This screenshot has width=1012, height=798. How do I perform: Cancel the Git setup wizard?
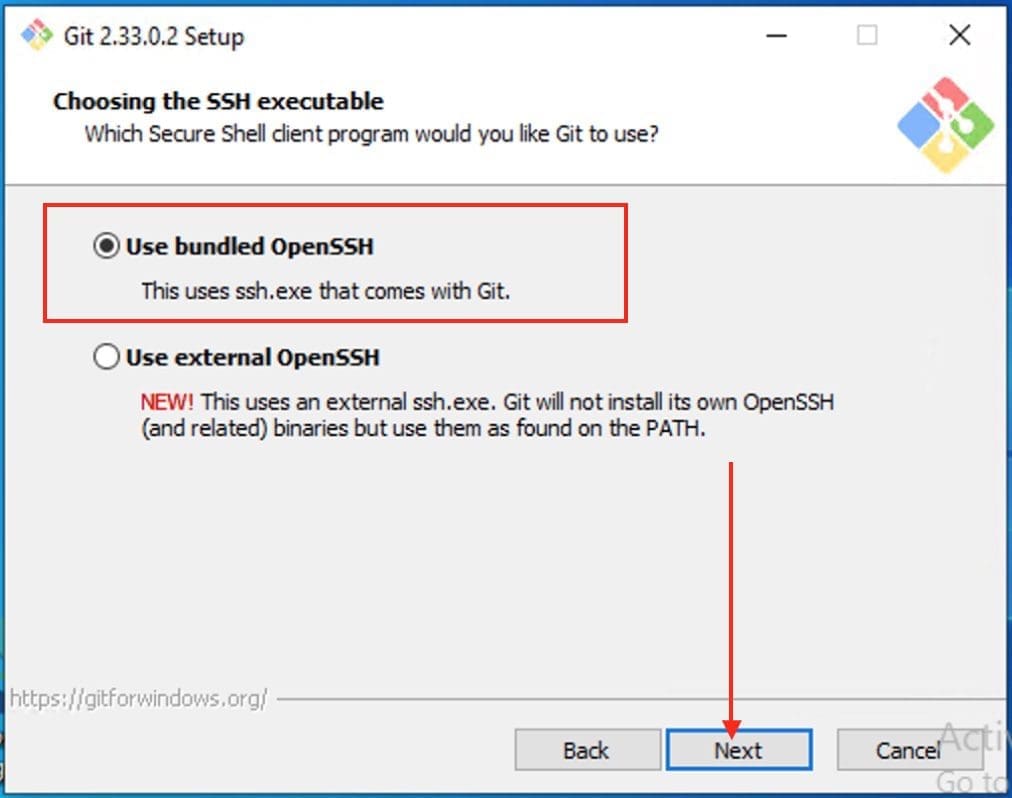click(x=907, y=750)
